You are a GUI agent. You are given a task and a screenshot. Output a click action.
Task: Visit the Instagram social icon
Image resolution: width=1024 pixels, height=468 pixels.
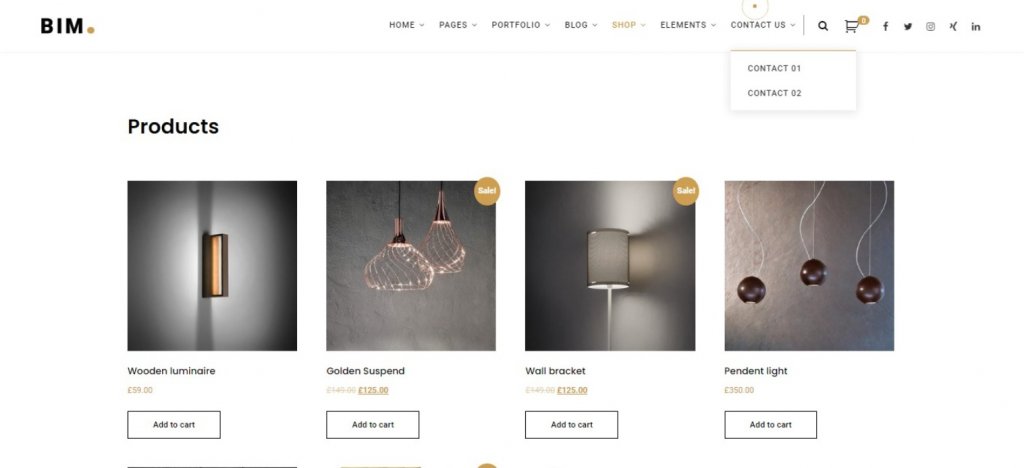coord(931,27)
